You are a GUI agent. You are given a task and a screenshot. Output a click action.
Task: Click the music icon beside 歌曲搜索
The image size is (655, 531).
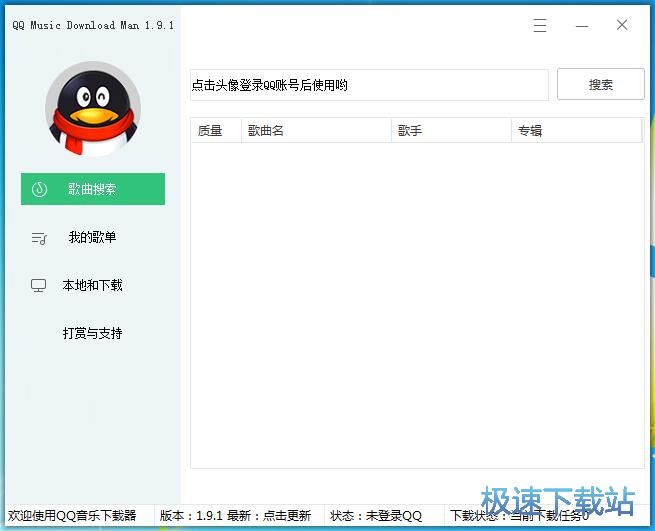[39, 189]
